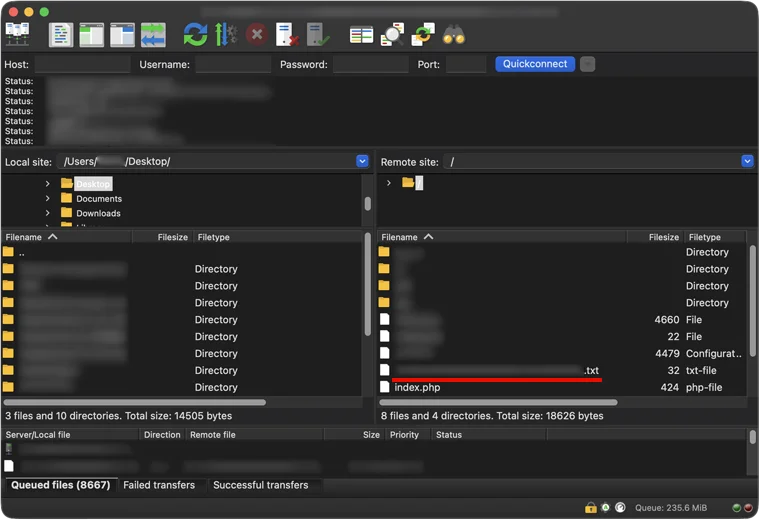Expand the Downloads folder in local tree
The width and height of the screenshot is (759, 520).
pos(47,213)
